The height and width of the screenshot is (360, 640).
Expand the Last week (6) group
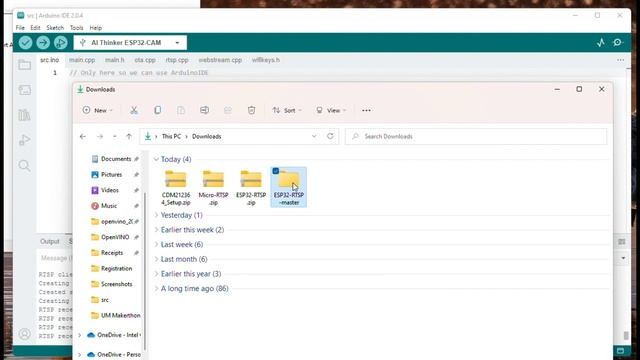tap(156, 244)
